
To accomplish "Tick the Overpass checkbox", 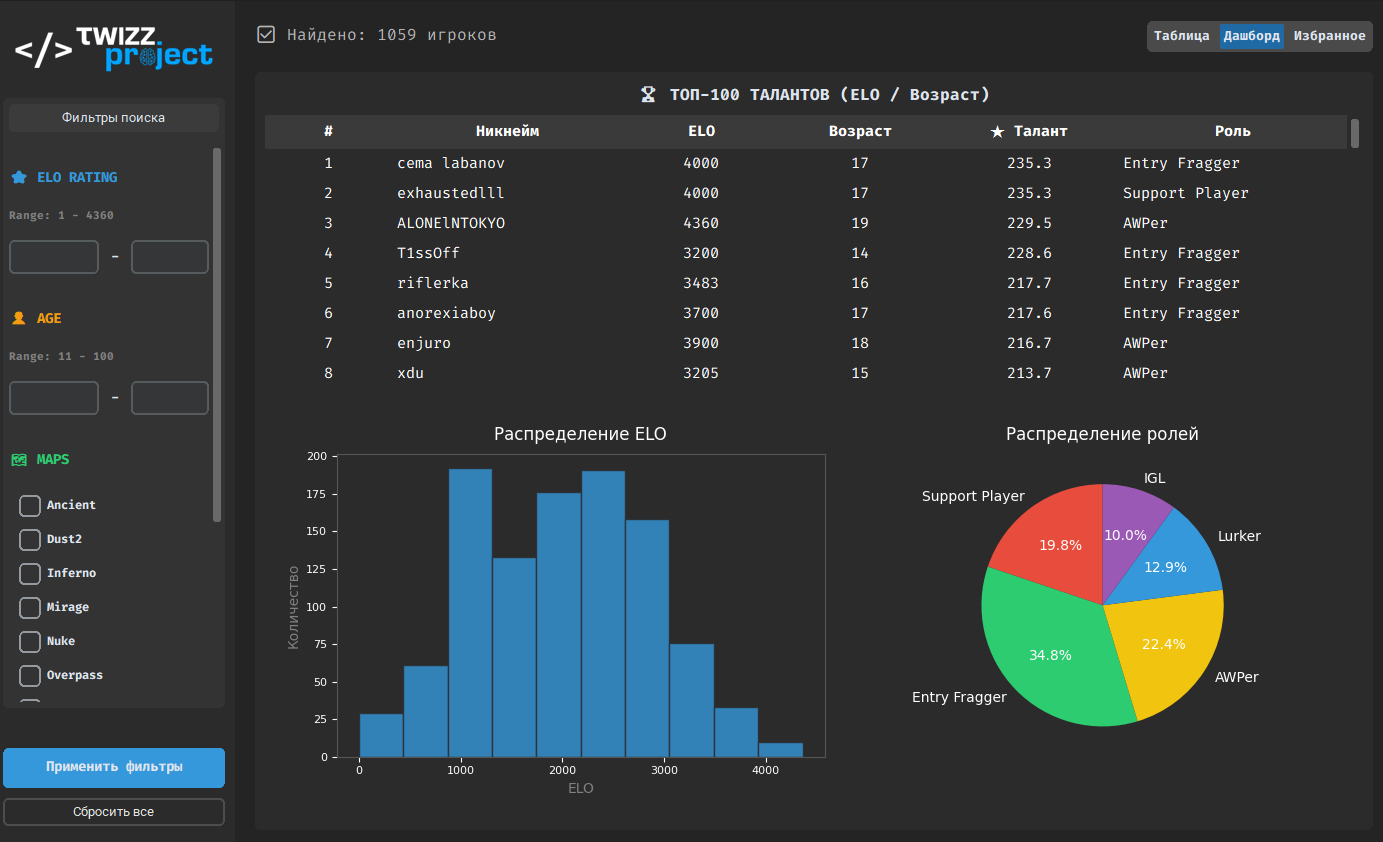I will 30,676.
